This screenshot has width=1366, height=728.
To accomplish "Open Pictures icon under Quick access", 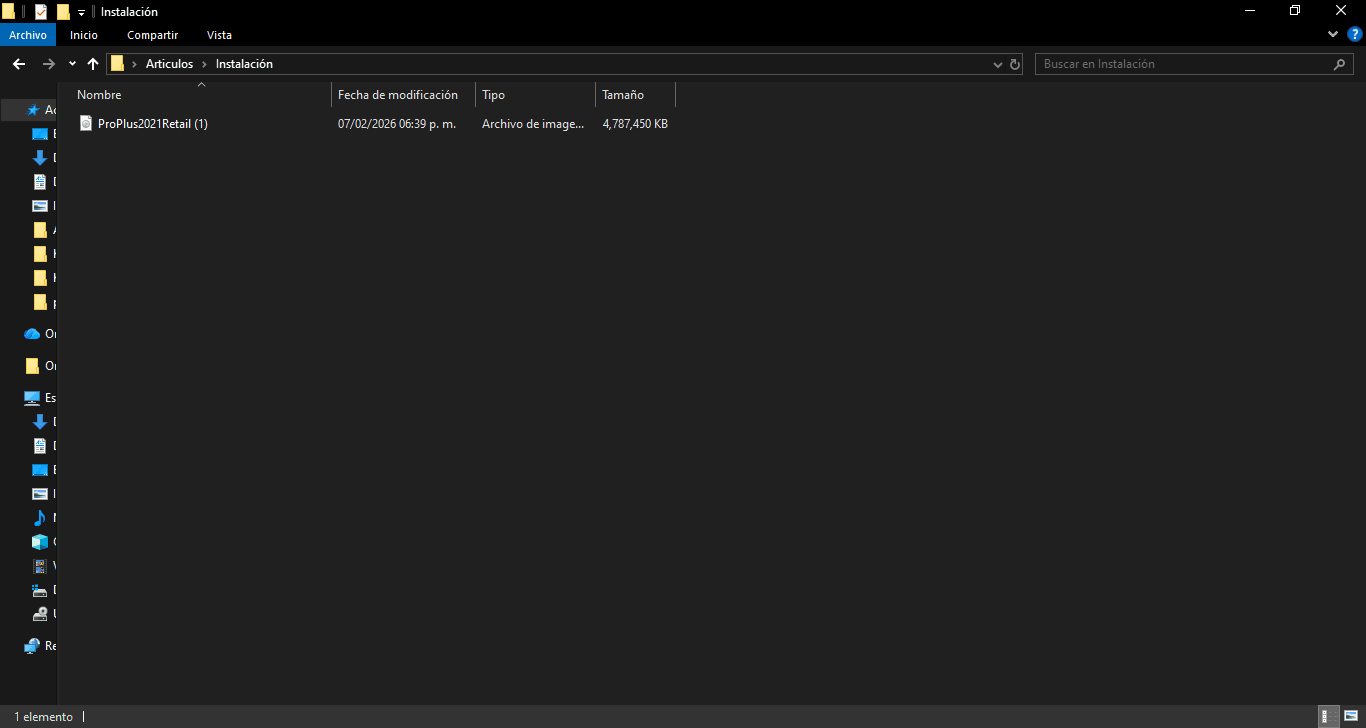I will coord(40,206).
